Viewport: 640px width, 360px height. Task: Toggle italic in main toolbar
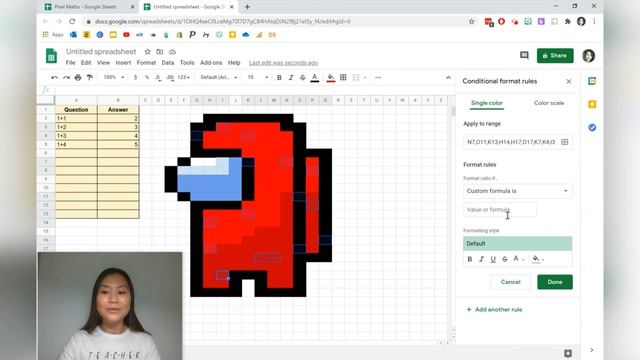point(291,78)
